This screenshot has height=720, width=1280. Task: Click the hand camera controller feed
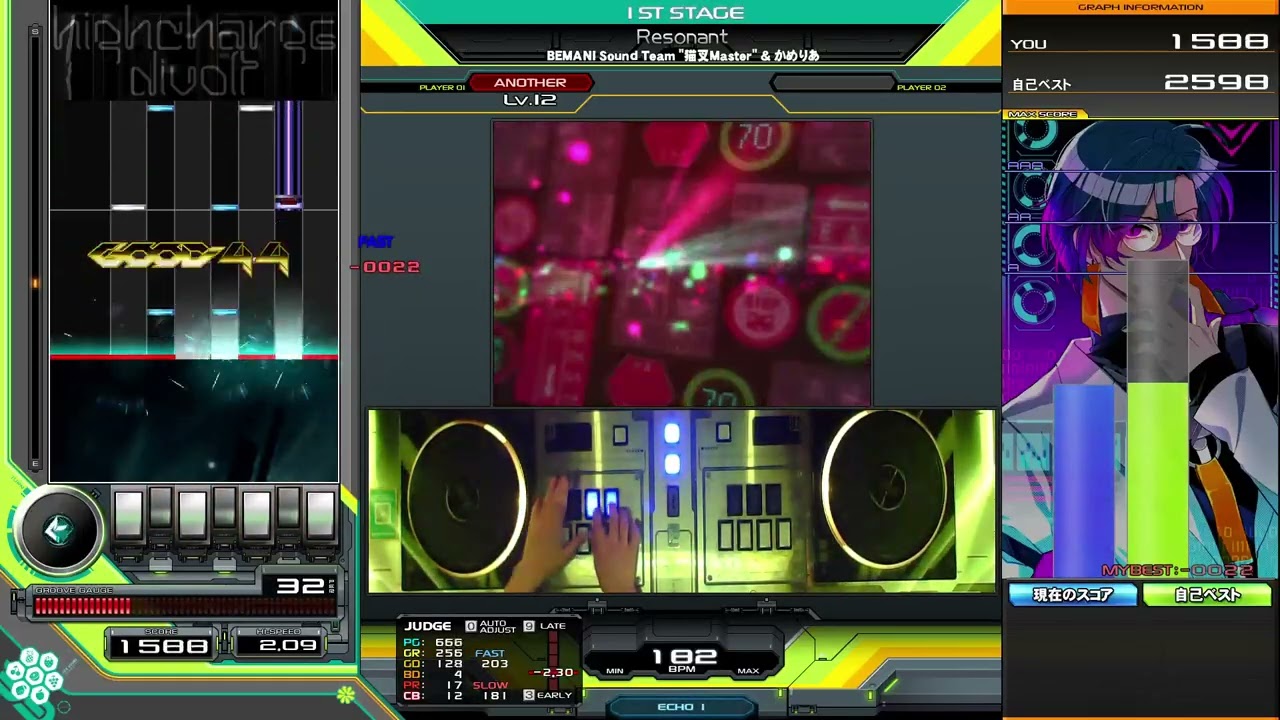tap(682, 501)
